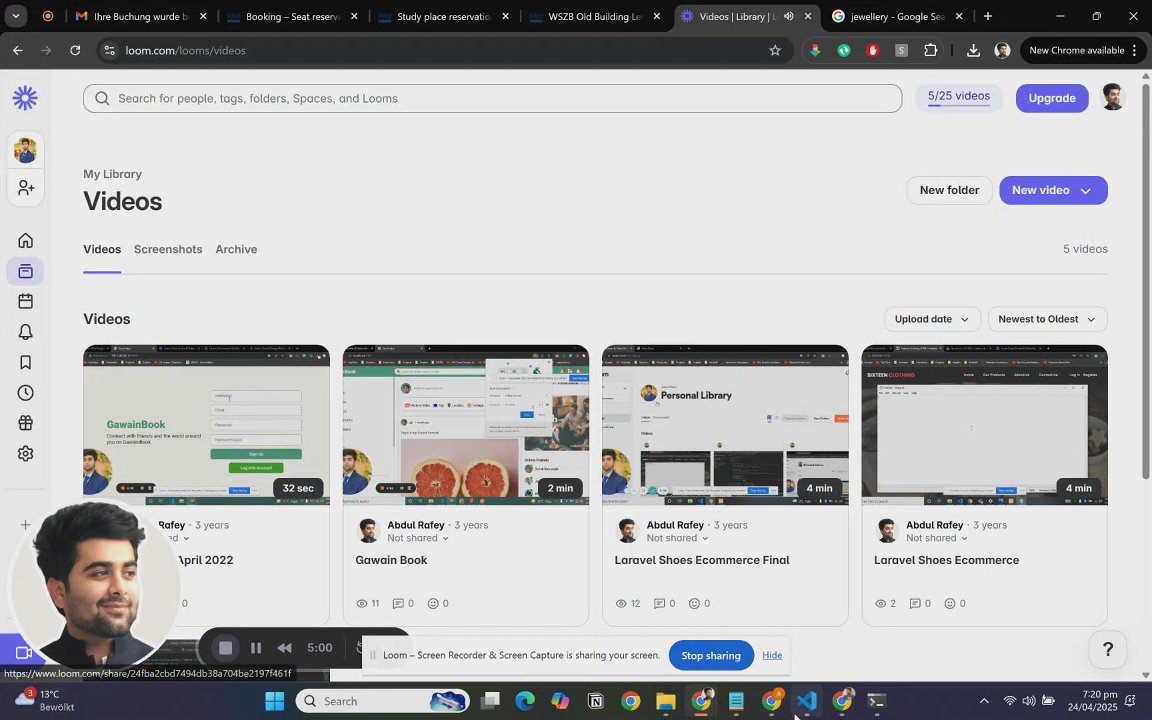Click the Invite teammates icon in the sidebar
This screenshot has height=720, width=1152.
[x=26, y=188]
